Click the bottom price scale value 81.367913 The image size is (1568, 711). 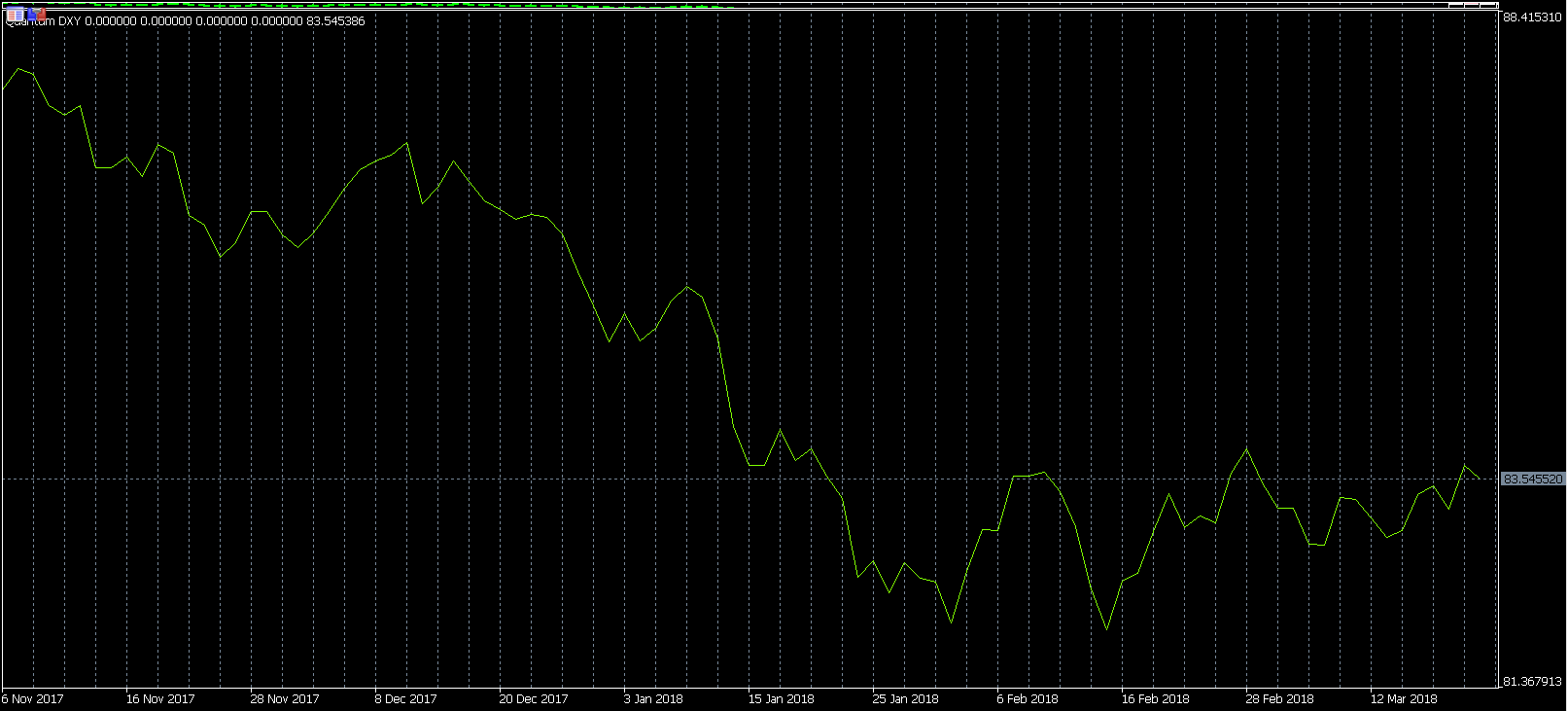(x=1533, y=682)
